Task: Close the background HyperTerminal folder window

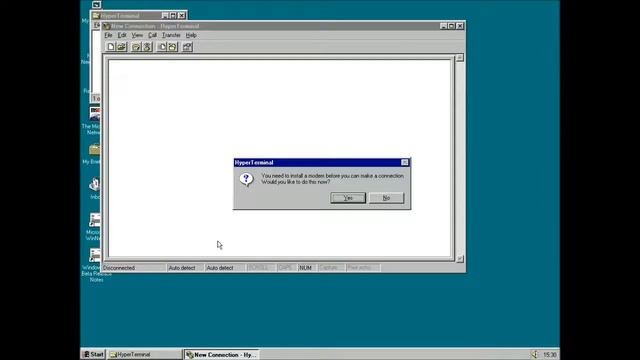Action: point(182,16)
